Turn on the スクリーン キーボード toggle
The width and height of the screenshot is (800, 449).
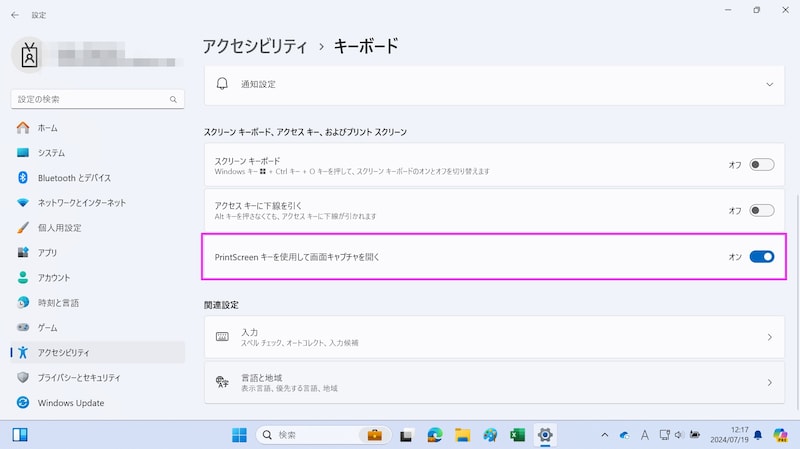762,165
